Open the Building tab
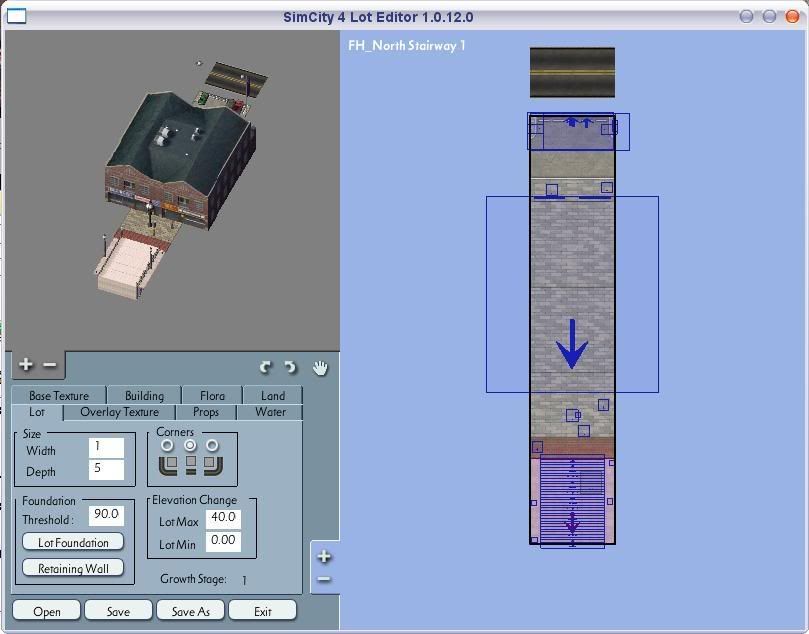The height and width of the screenshot is (634, 809). 144,396
